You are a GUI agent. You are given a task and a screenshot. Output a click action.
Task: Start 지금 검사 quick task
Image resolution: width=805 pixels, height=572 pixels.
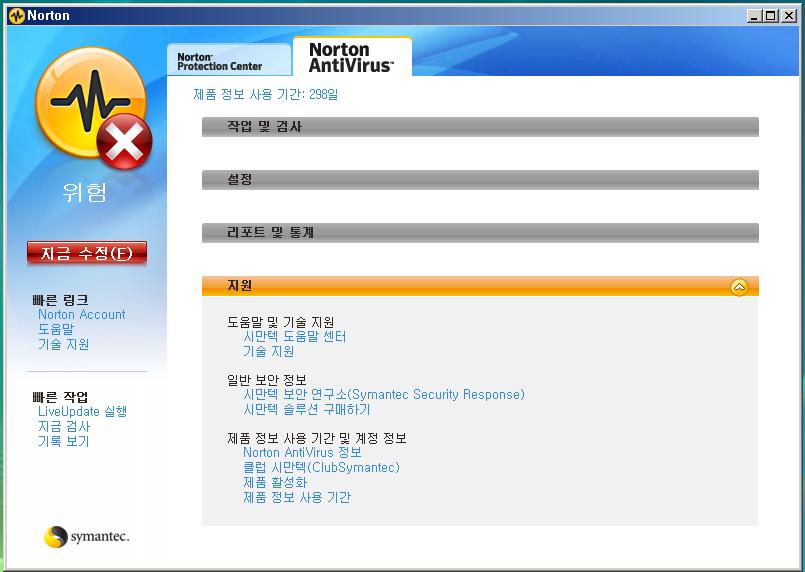(x=64, y=426)
